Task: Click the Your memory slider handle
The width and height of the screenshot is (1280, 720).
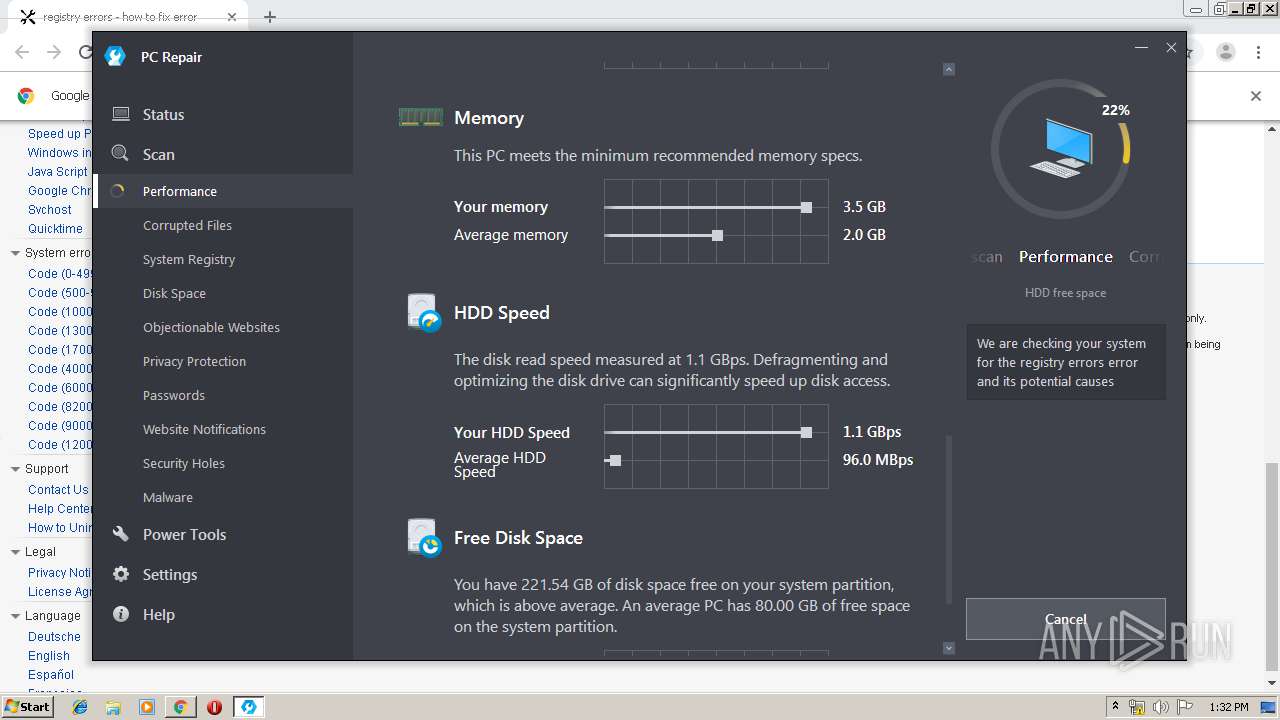Action: (x=806, y=207)
